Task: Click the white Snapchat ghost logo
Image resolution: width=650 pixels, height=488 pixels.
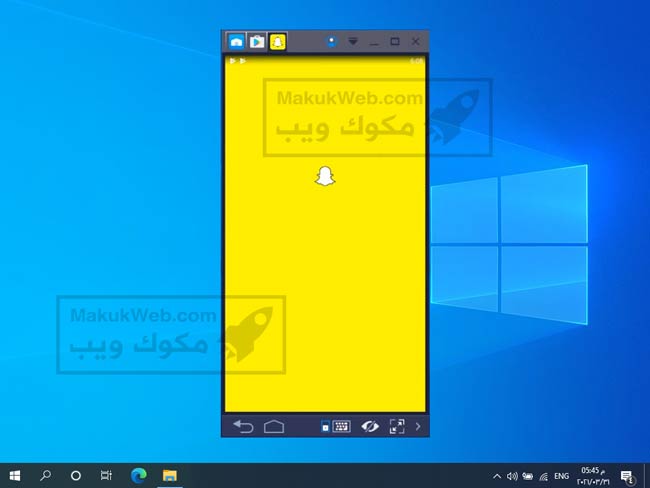Action: [x=324, y=176]
